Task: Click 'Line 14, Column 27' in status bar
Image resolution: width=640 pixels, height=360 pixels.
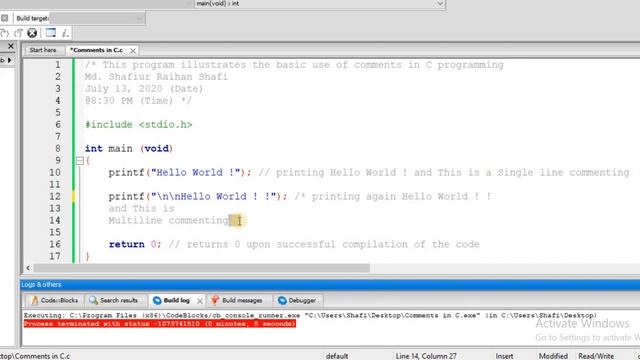Action: 426,356
